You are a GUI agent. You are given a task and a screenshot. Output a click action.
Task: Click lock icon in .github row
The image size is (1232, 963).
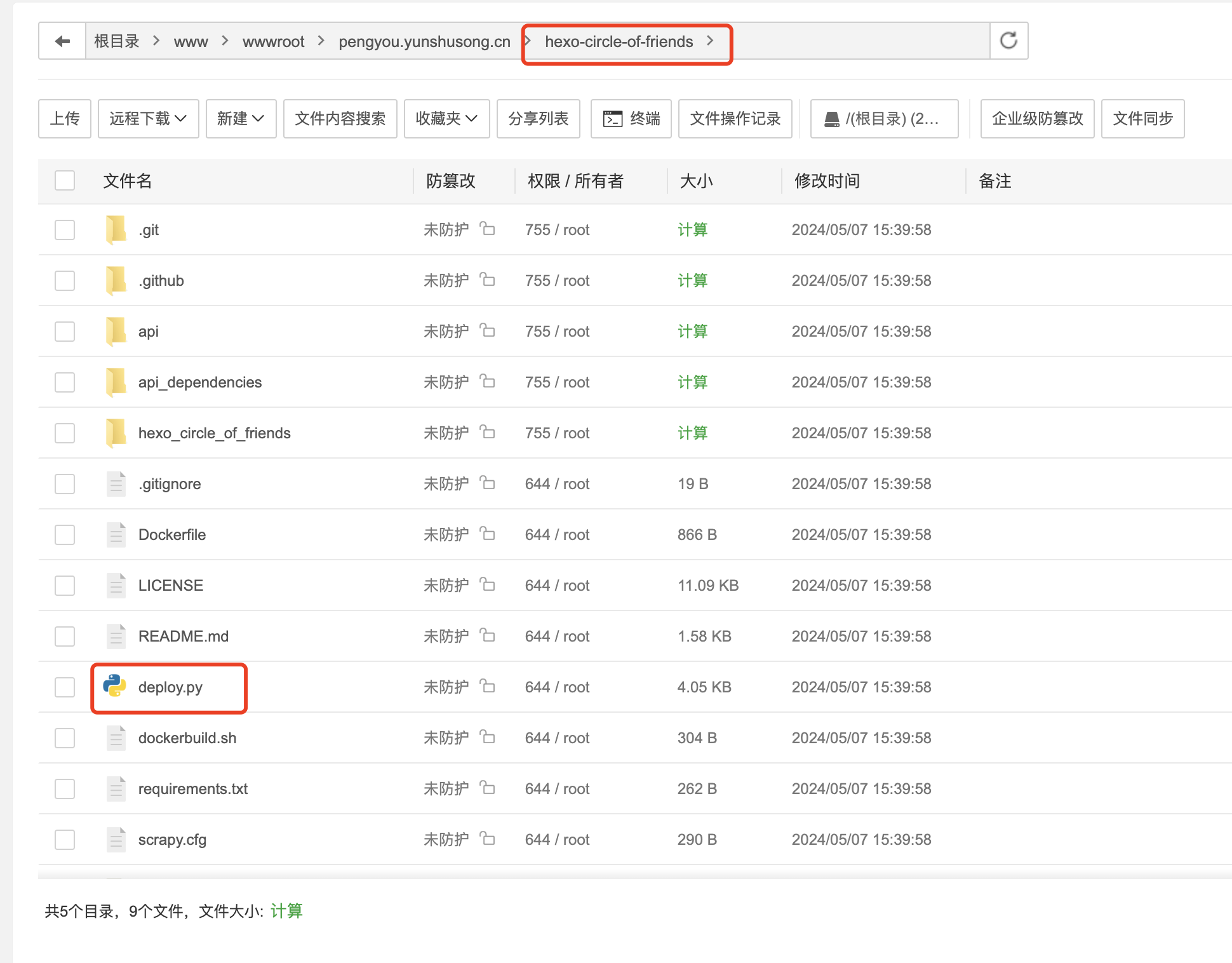(487, 279)
